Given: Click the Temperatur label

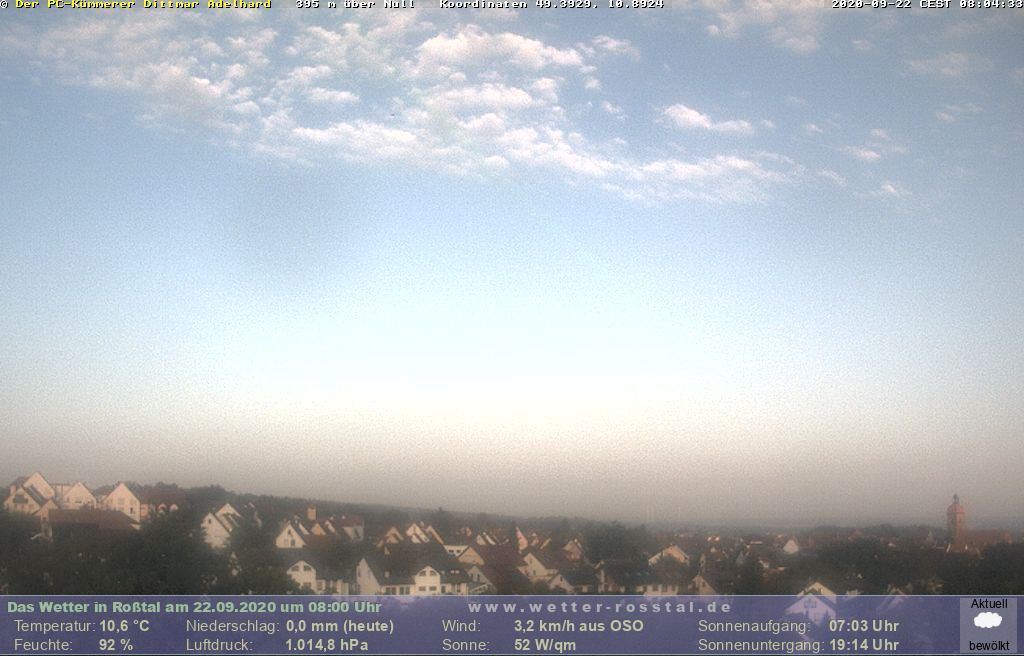Looking at the screenshot, I should (x=54, y=626).
